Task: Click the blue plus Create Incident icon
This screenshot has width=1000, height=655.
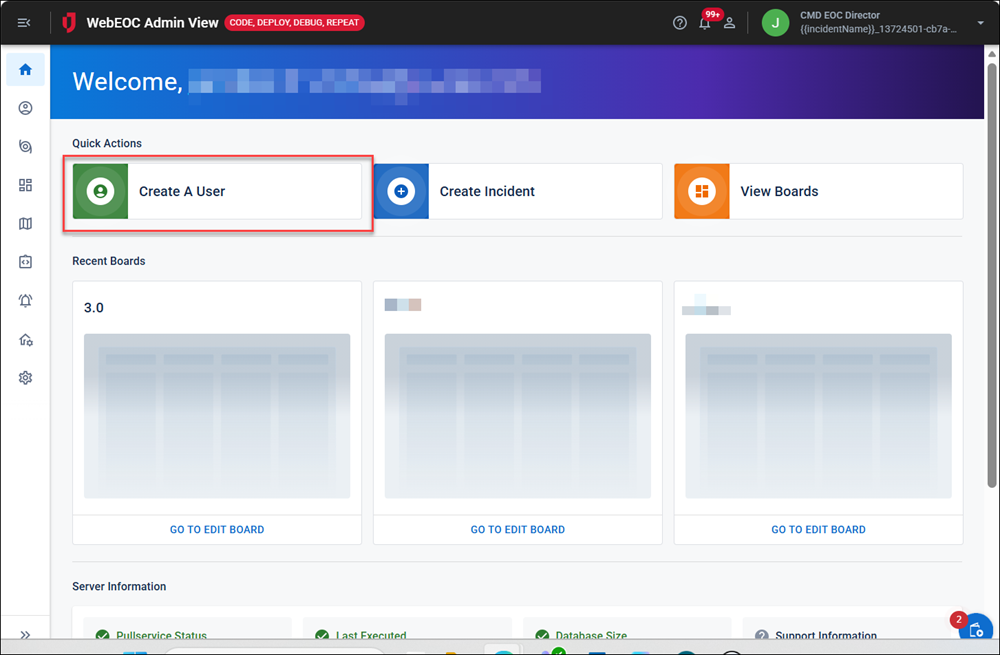Action: coord(401,191)
